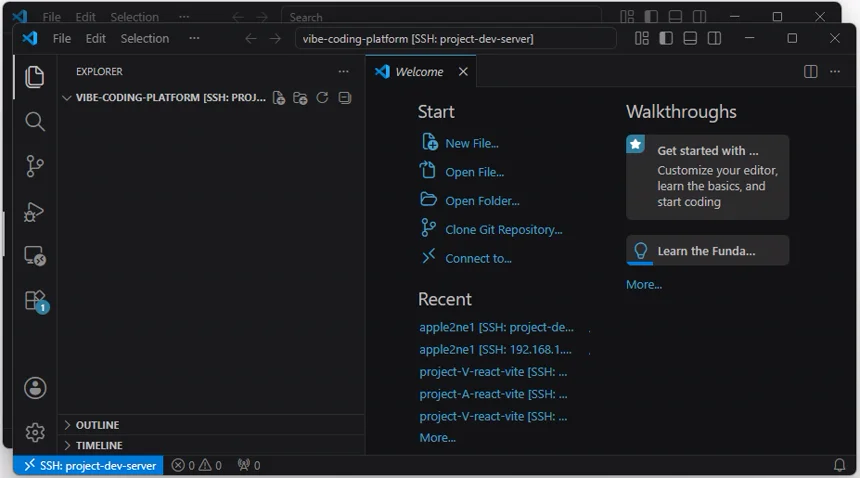Click the errors and warnings status indicator

[x=196, y=465]
